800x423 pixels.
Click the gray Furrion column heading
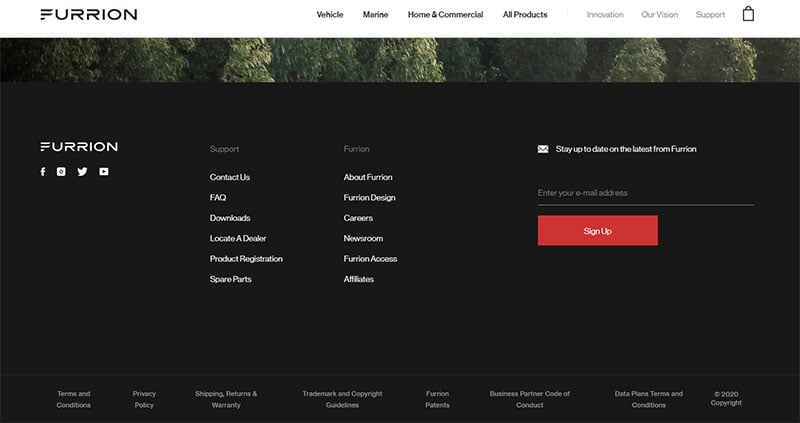pos(356,149)
